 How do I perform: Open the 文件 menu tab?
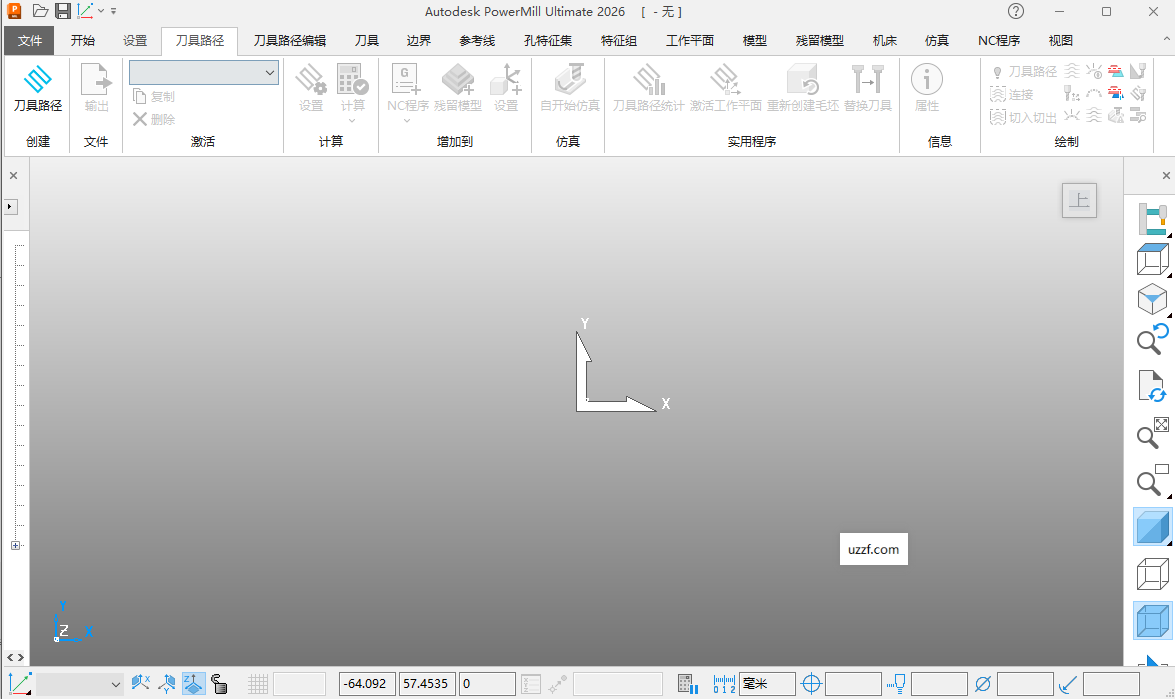[30, 41]
